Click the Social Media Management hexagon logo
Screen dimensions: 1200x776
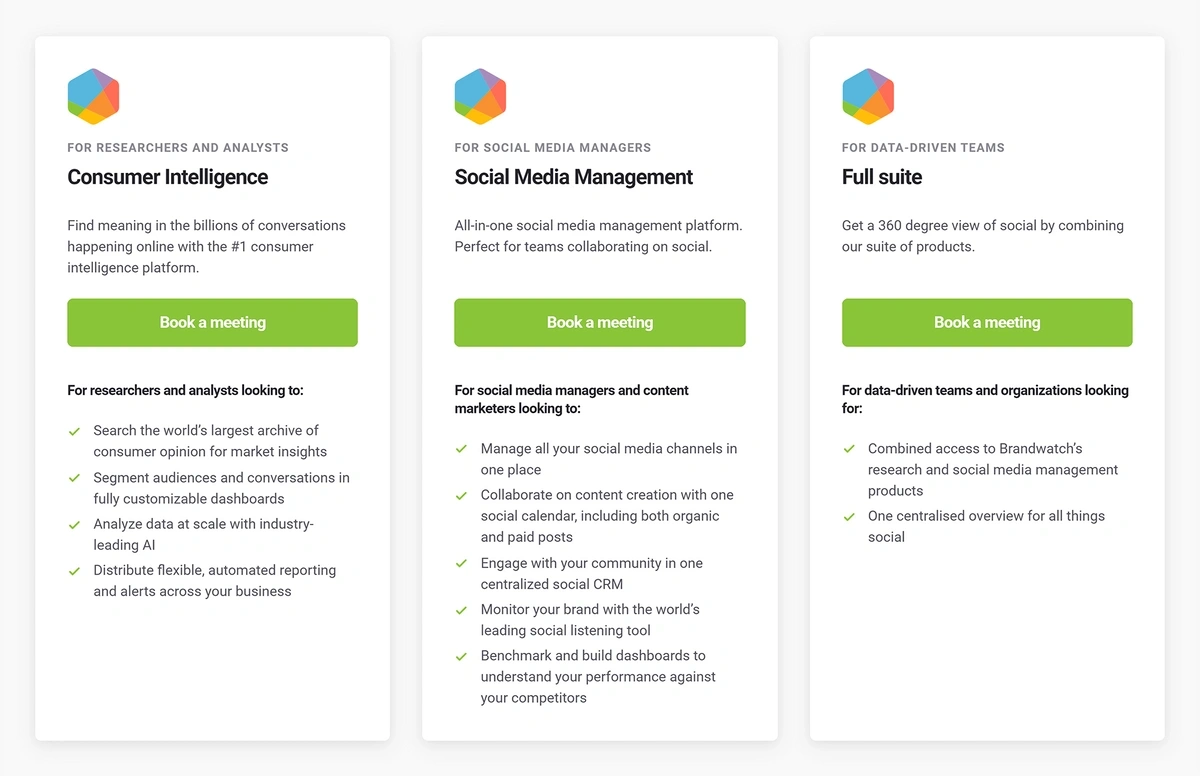pyautogui.click(x=481, y=96)
